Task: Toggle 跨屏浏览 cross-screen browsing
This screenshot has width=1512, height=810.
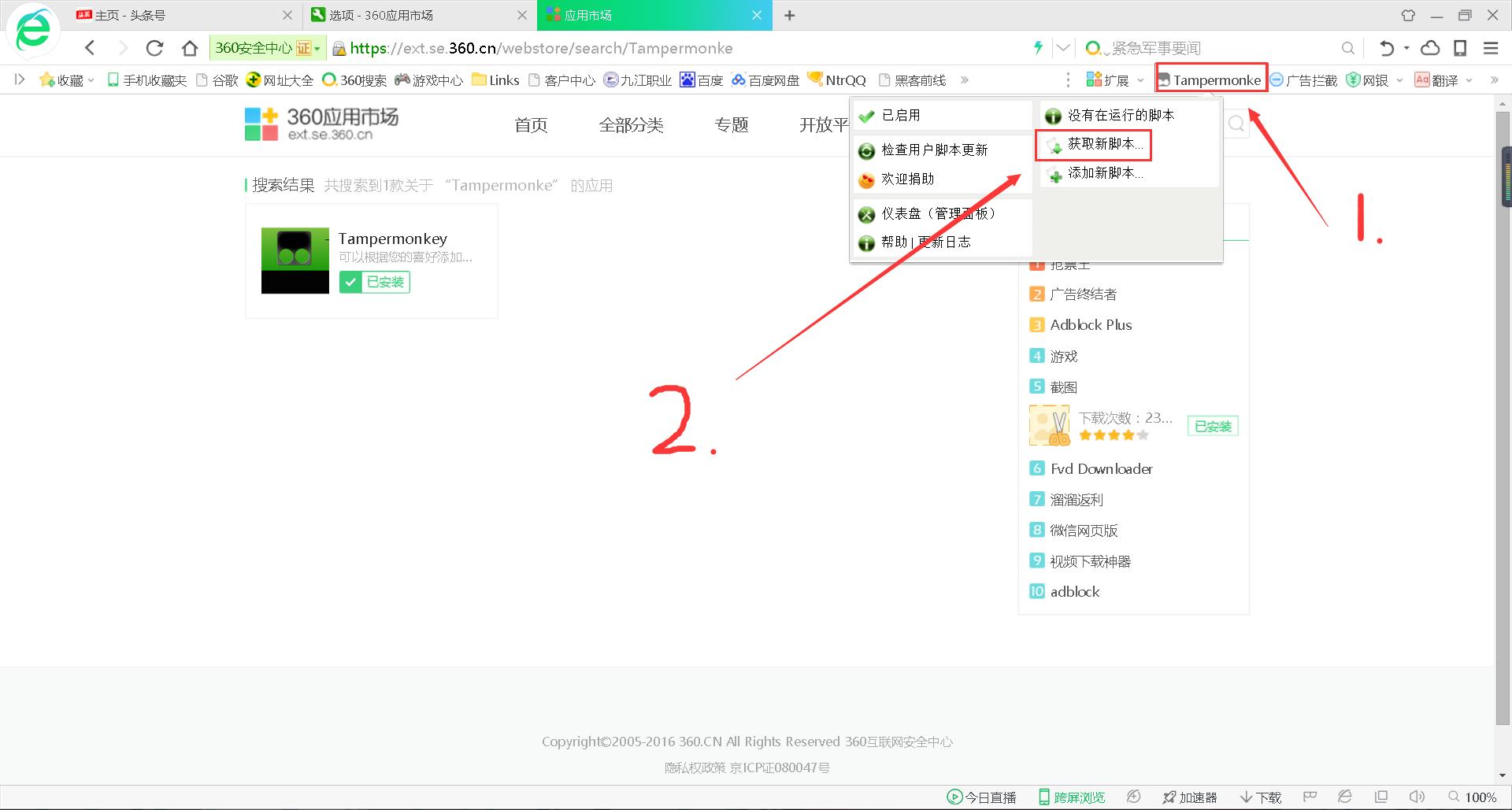Action: click(1071, 797)
